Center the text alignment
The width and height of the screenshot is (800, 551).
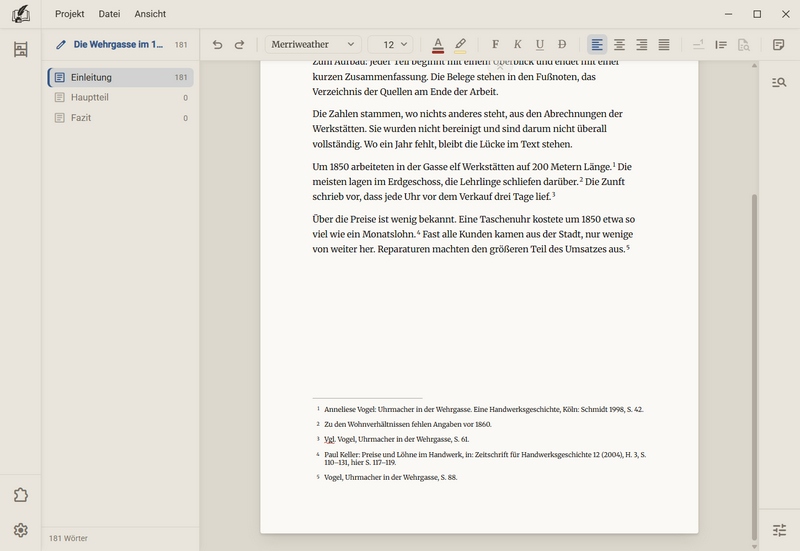619,44
